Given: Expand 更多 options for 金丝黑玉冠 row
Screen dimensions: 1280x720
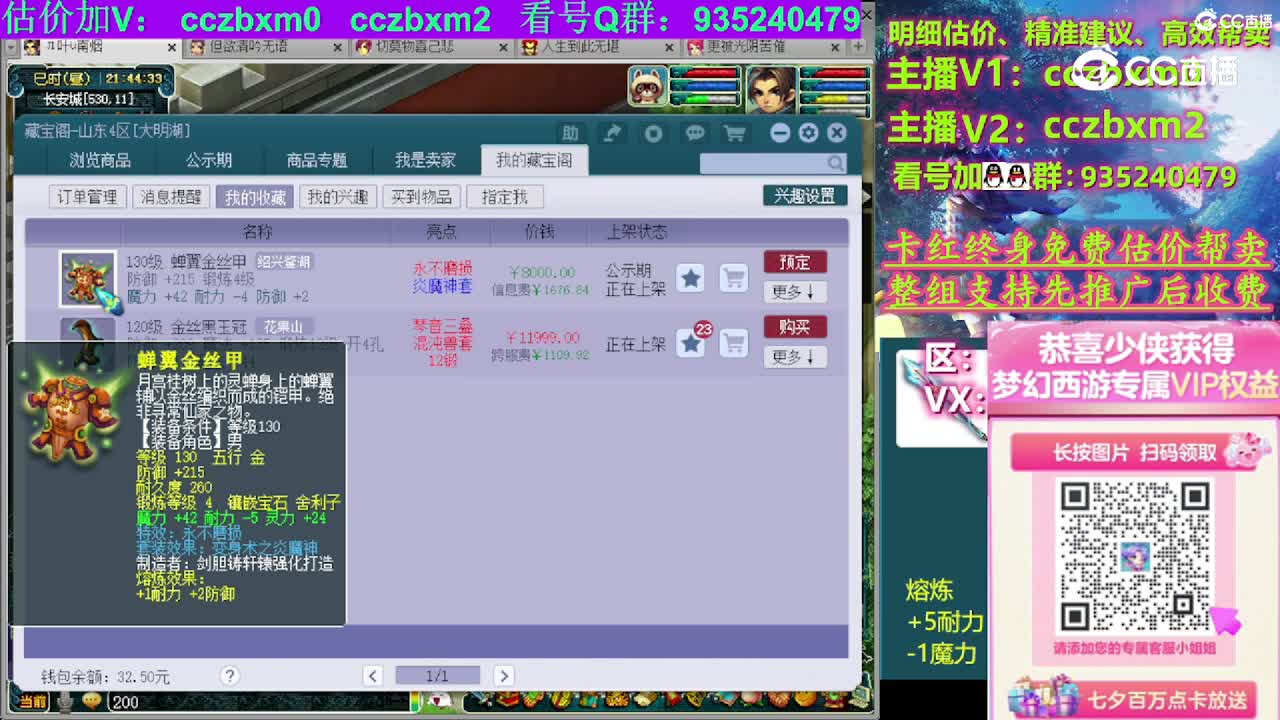Looking at the screenshot, I should coord(795,356).
